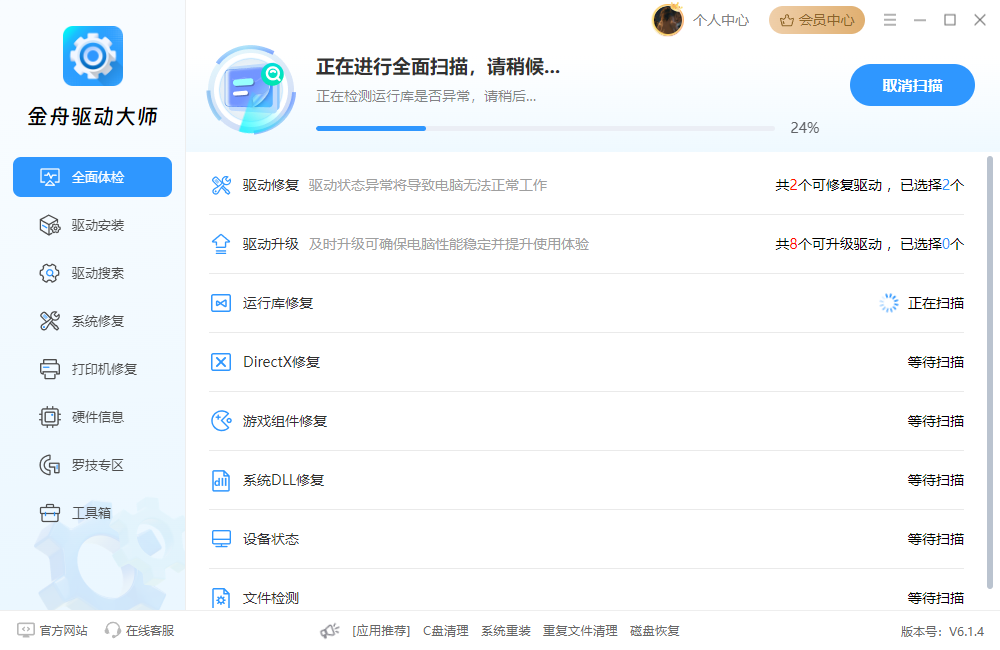
Task: Click the DirectX修复 wrench icon
Action: 220,362
